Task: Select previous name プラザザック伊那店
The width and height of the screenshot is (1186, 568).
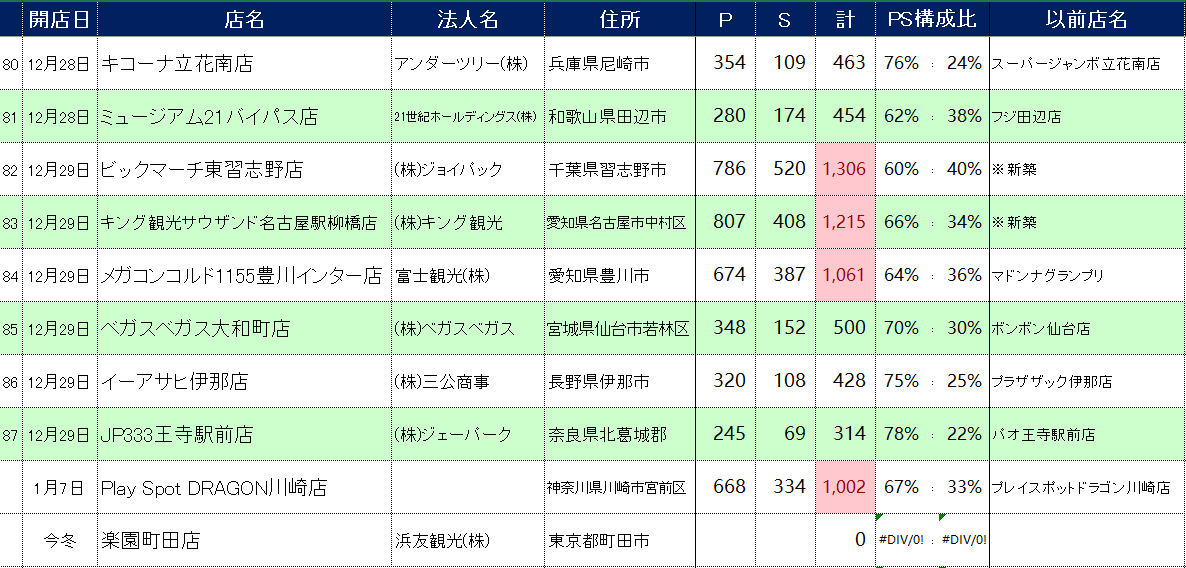Action: point(1051,381)
